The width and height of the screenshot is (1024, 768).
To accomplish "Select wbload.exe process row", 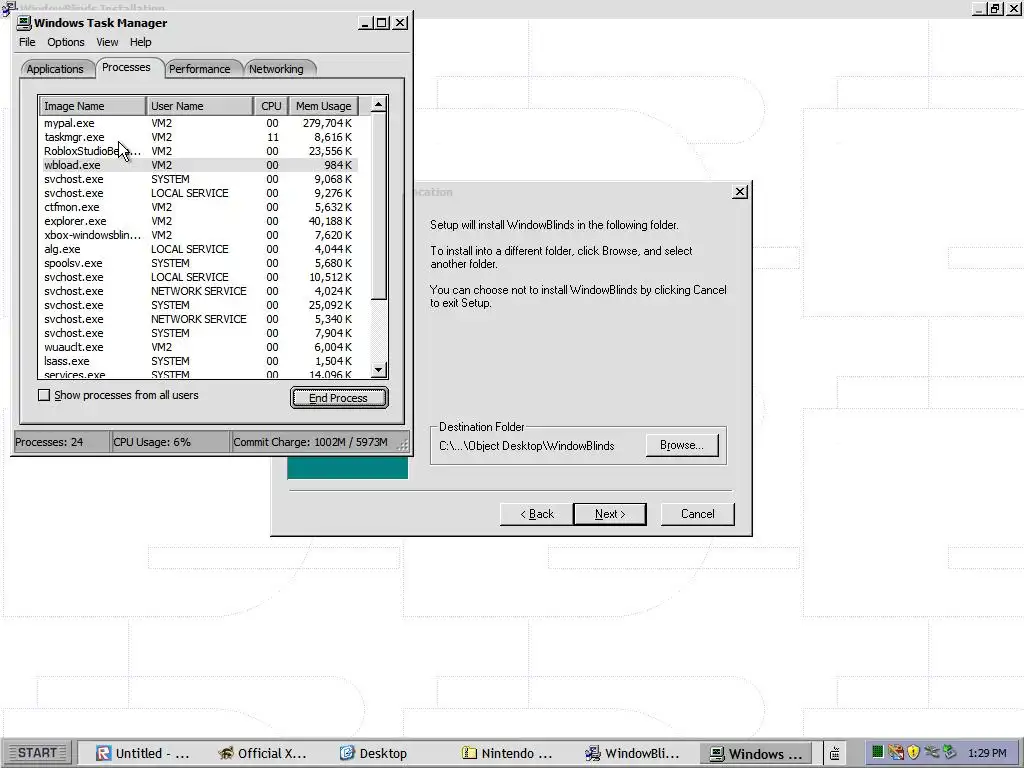I will tap(199, 165).
